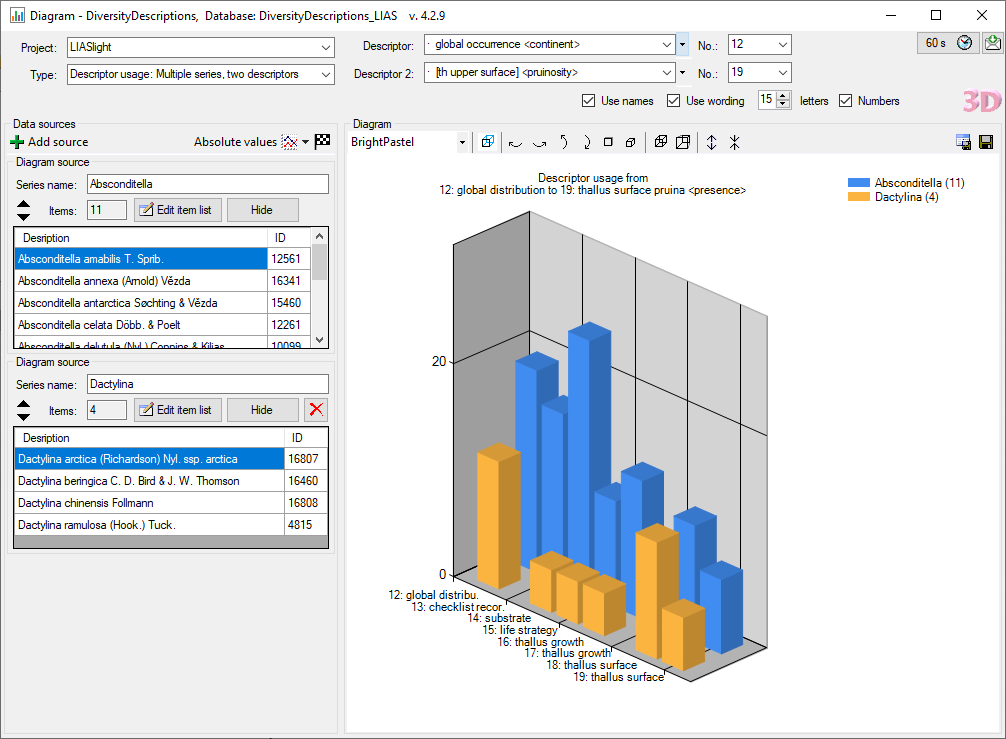The height and width of the screenshot is (739, 1006).
Task: Click the Absconditella legend color swatch
Action: (x=858, y=183)
